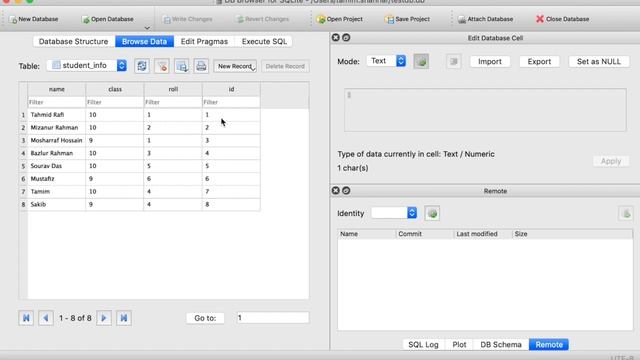Go to Execute SQL tab
Screen dimensions: 640x360
[264, 42]
